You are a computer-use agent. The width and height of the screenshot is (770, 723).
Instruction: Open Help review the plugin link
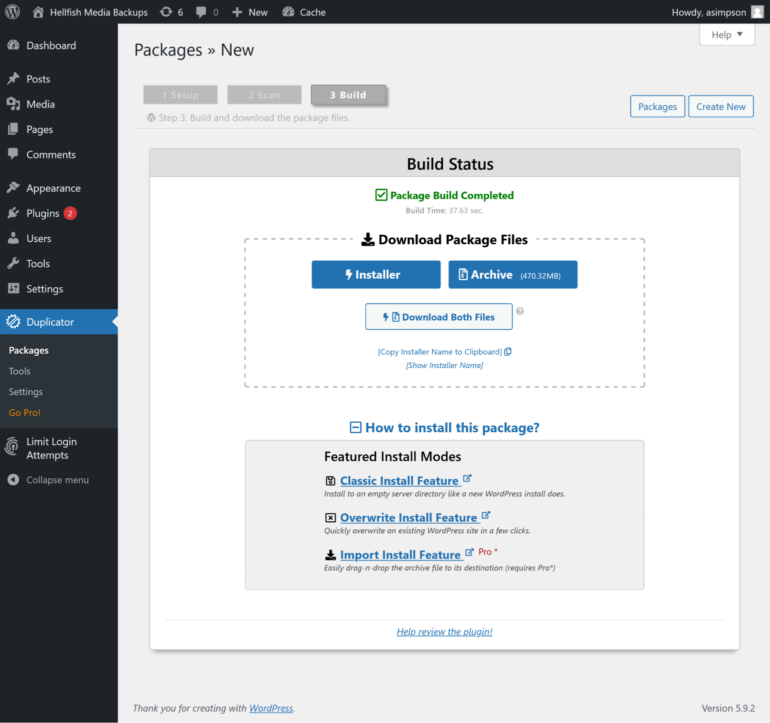click(x=444, y=632)
